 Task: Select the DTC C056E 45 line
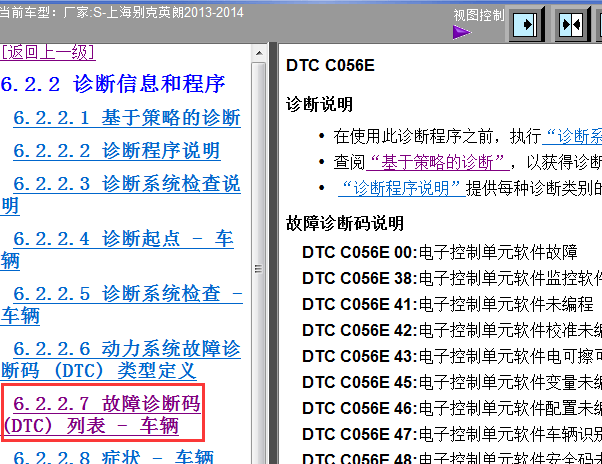pyautogui.click(x=452, y=382)
